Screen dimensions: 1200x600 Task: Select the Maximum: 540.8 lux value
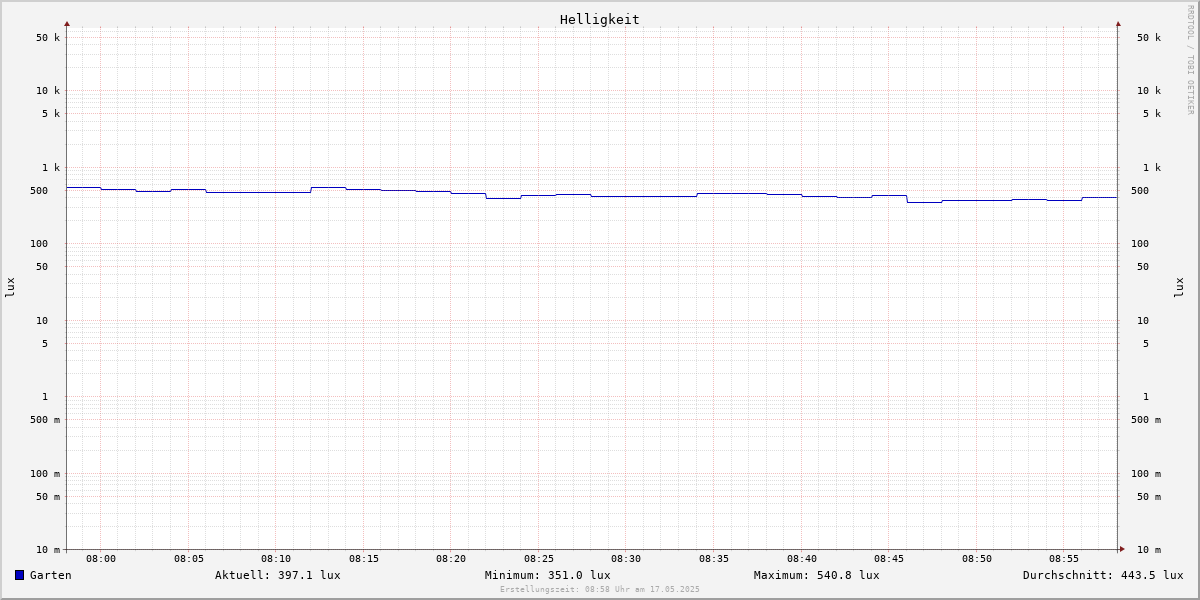click(817, 575)
